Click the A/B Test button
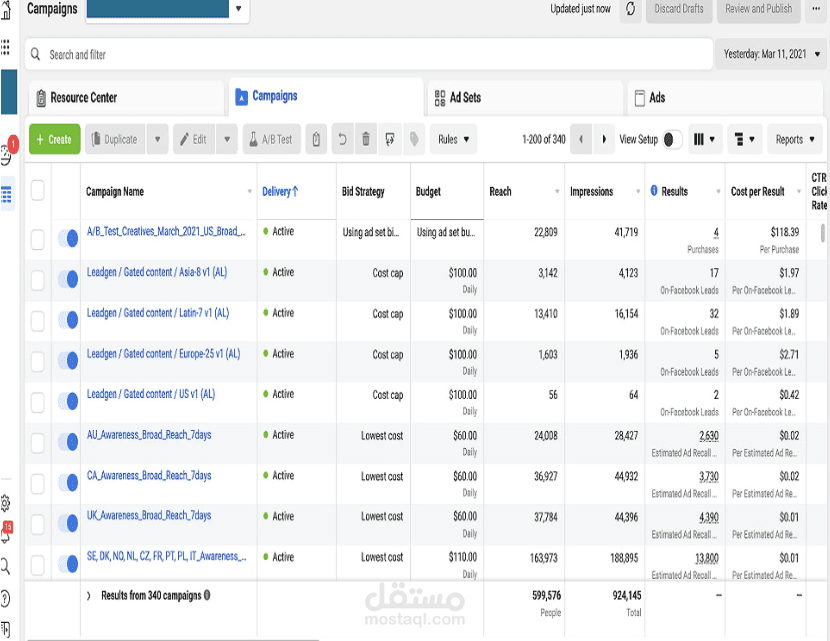 [x=272, y=139]
